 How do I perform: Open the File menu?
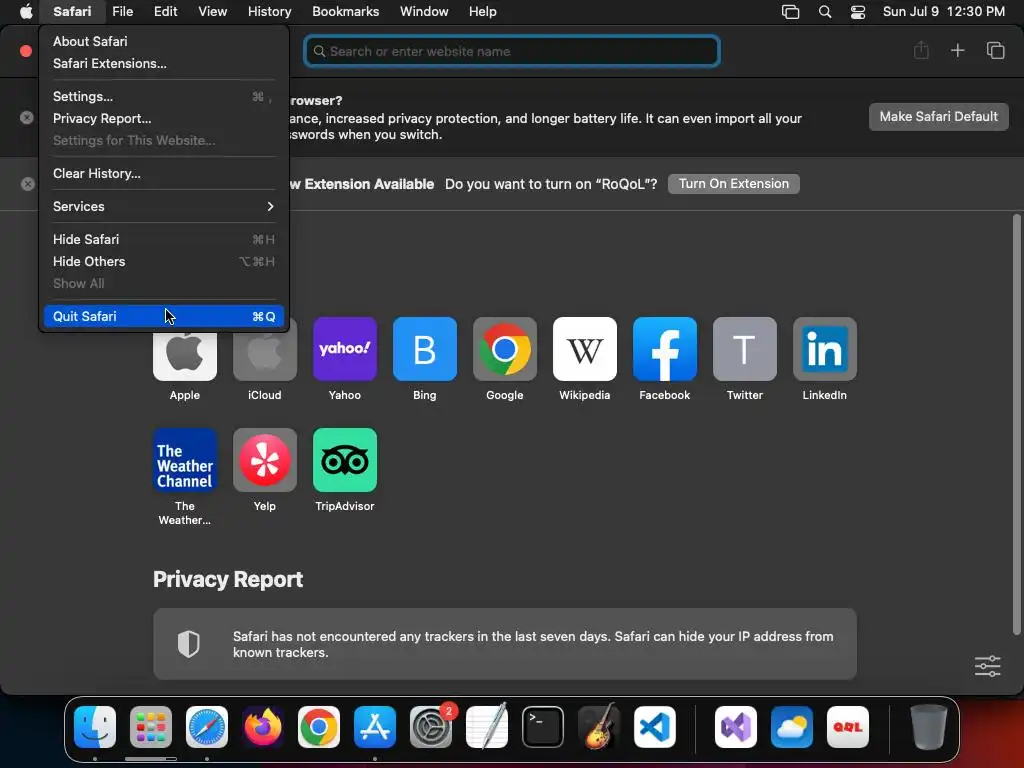click(x=122, y=11)
